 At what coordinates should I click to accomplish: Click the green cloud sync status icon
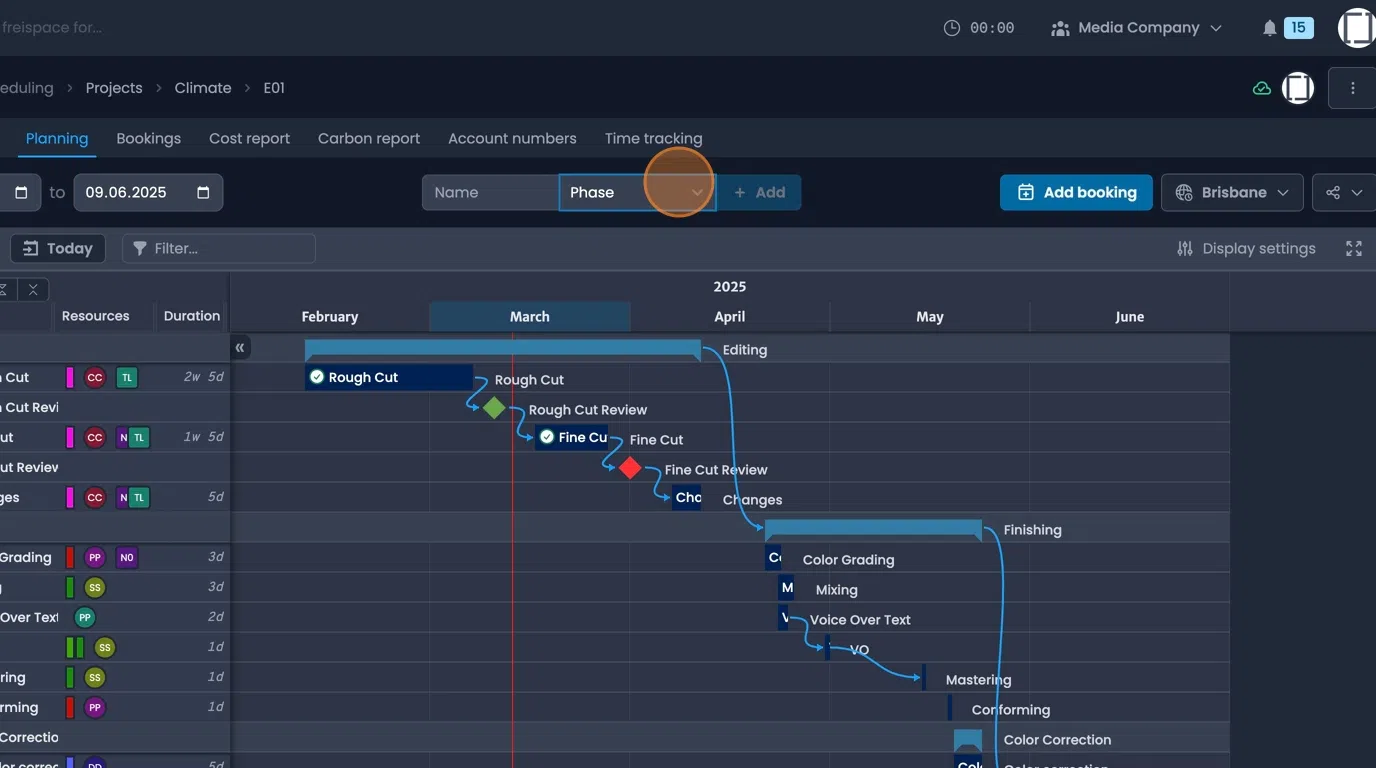point(1261,88)
